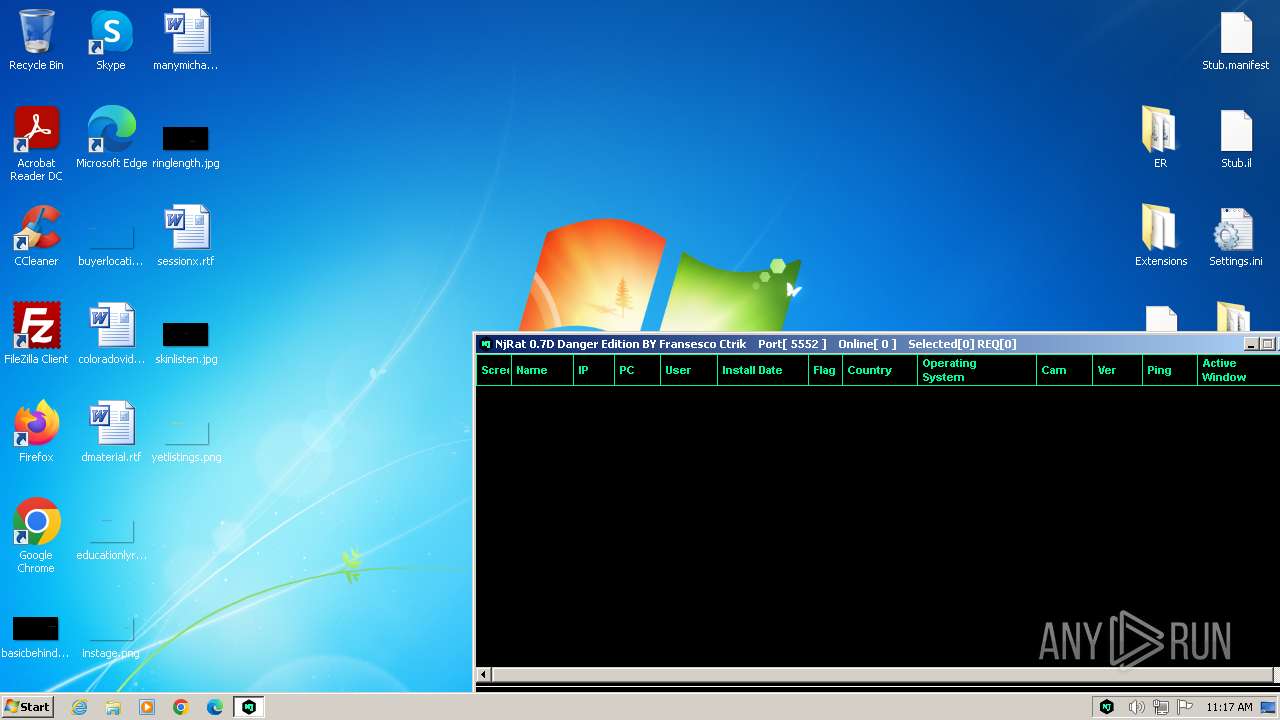Sort by Ping column header
The image size is (1280, 720).
[x=1170, y=370]
